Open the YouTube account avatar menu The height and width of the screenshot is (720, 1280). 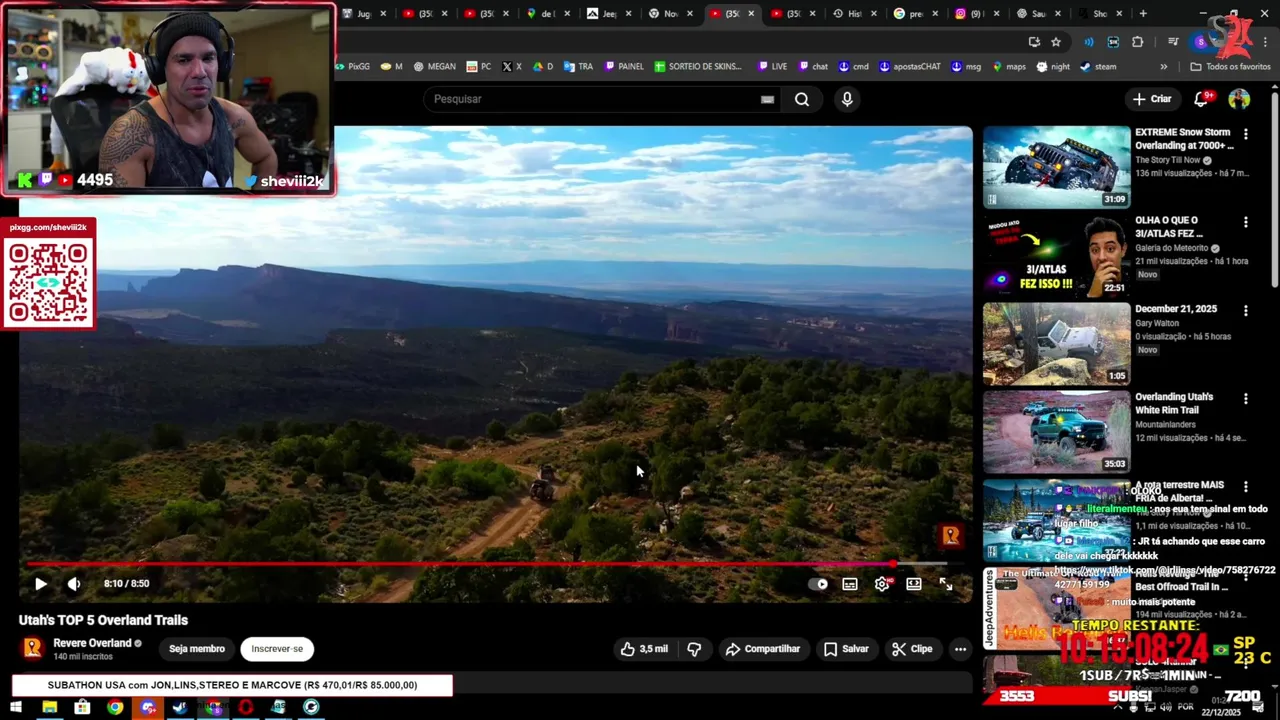1239,99
